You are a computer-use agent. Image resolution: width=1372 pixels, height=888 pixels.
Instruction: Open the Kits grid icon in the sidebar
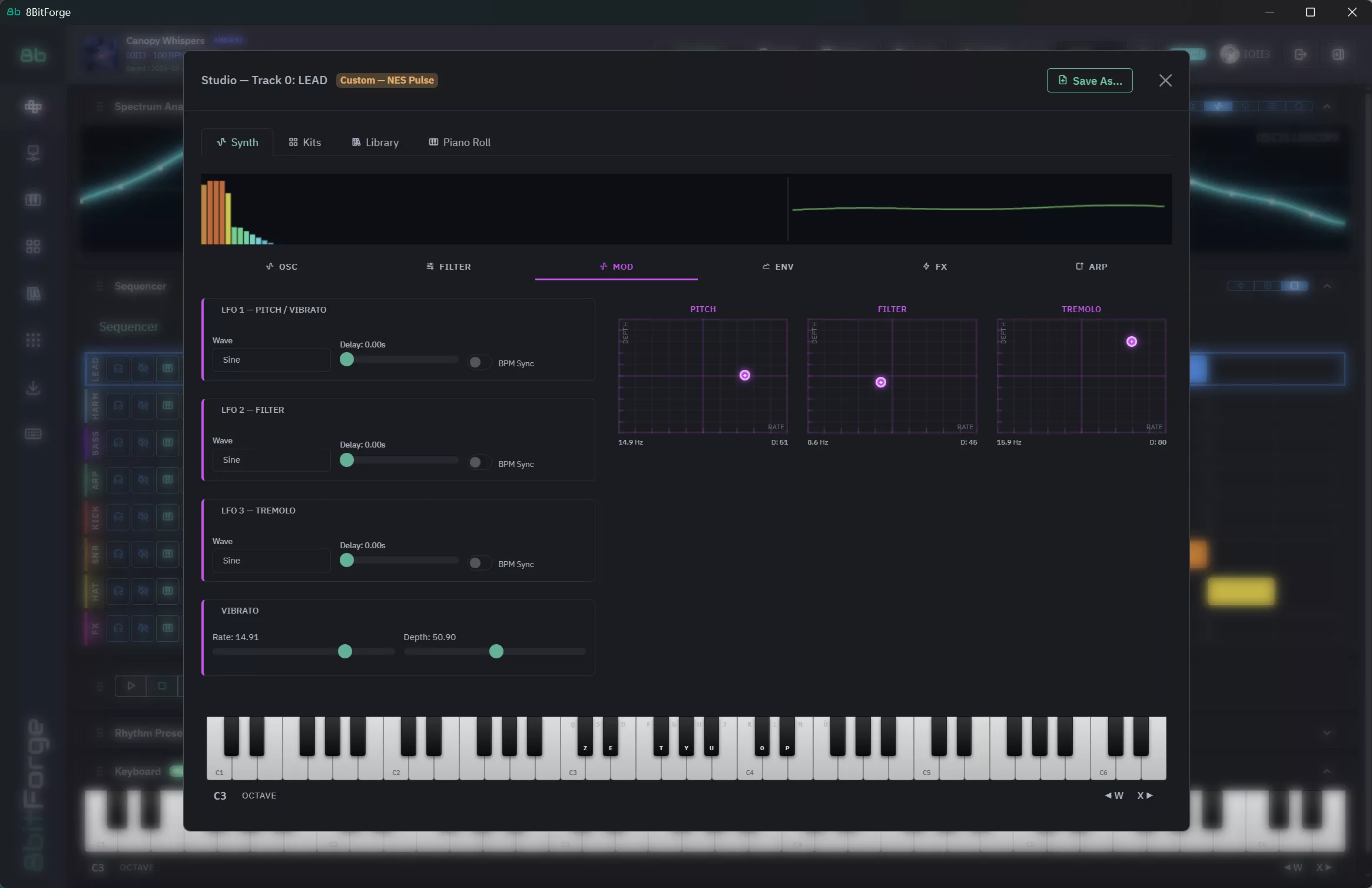coord(34,246)
